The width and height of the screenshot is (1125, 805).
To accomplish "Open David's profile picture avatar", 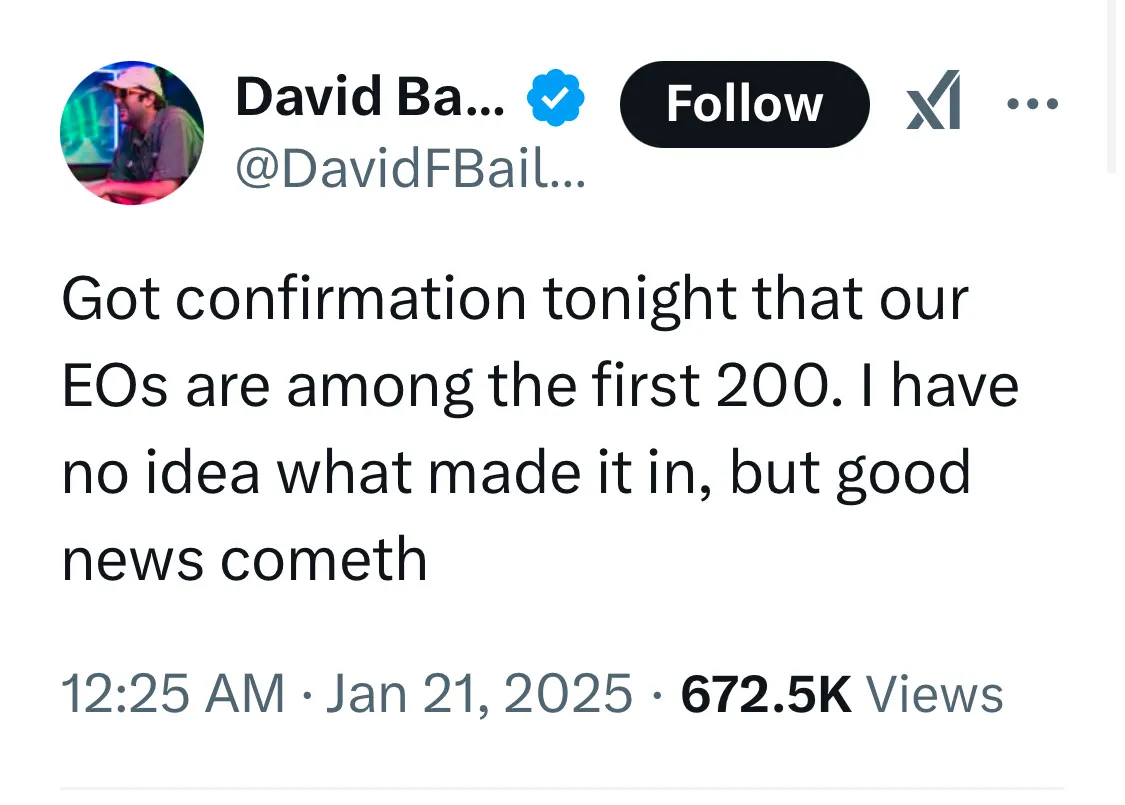I will (x=132, y=133).
